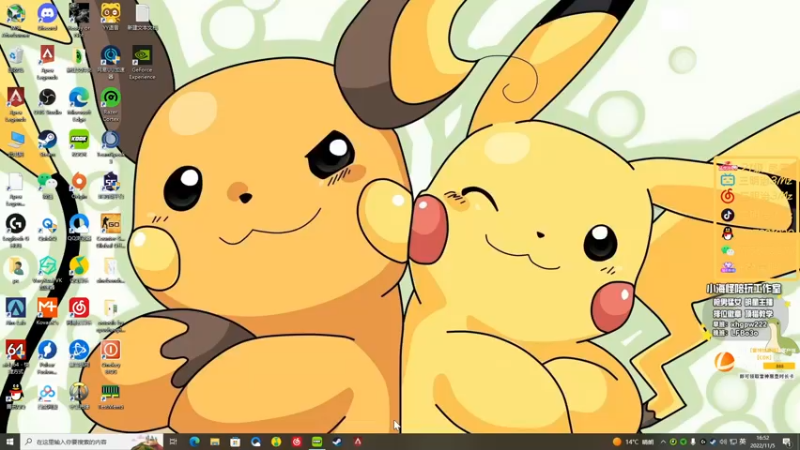
Task: Launch Counter-Strike Global Offensive from the desktop
Action: coord(110,231)
